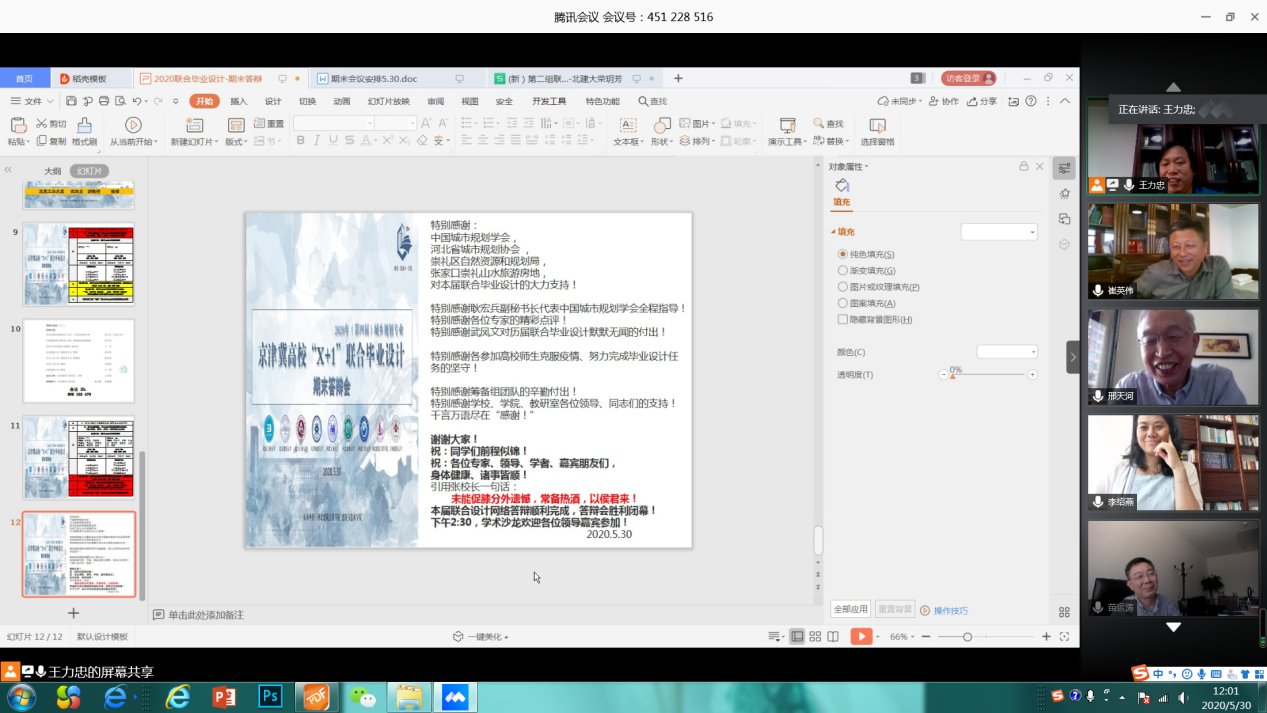Open the 66% zoom level dropdown

click(x=901, y=637)
